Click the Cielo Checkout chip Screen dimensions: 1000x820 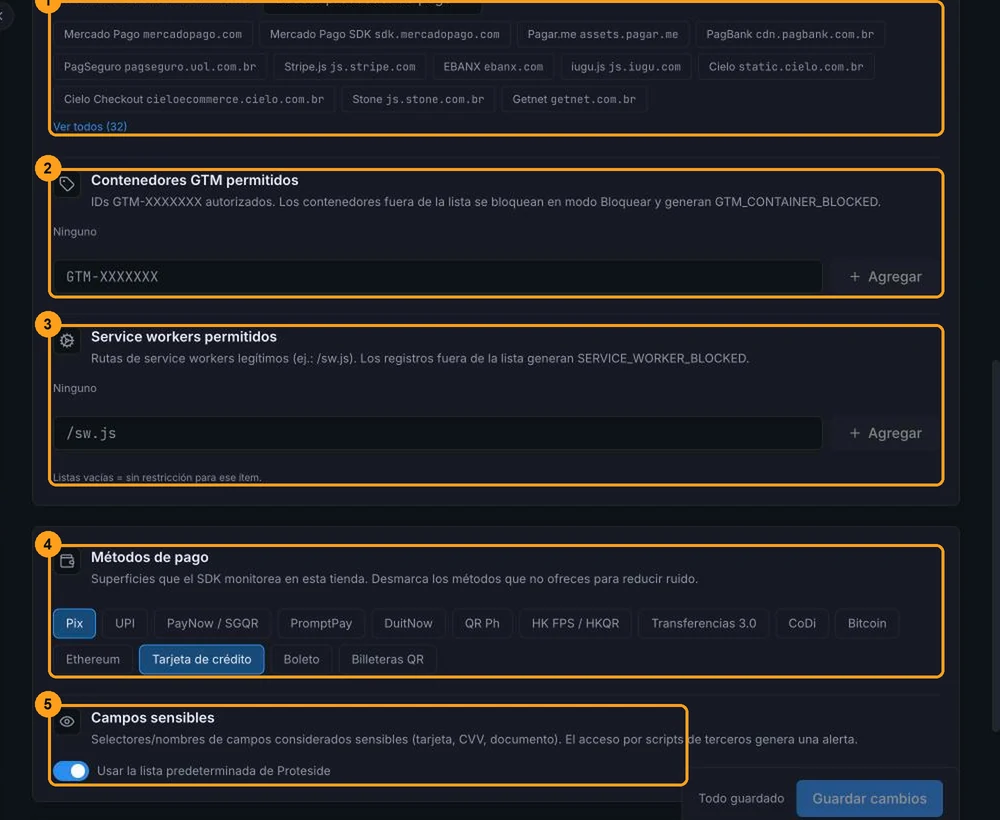[x=194, y=99]
